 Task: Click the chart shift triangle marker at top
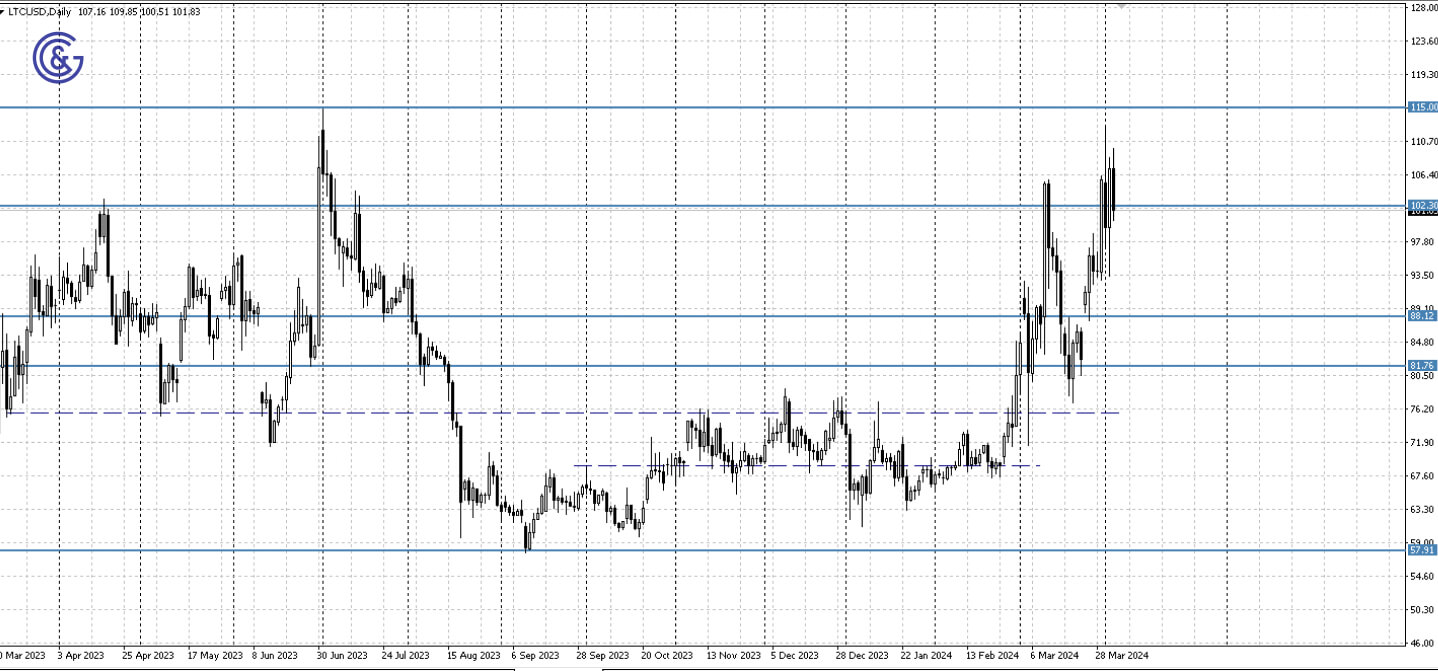click(x=1121, y=6)
